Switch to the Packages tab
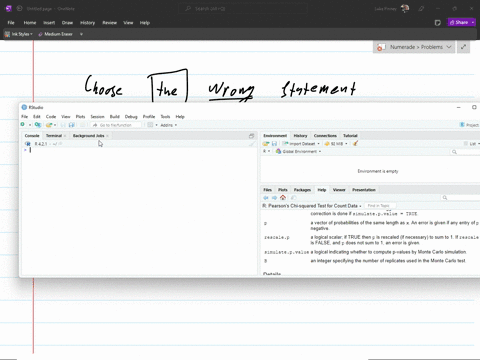The image size is (480, 360). [x=302, y=190]
